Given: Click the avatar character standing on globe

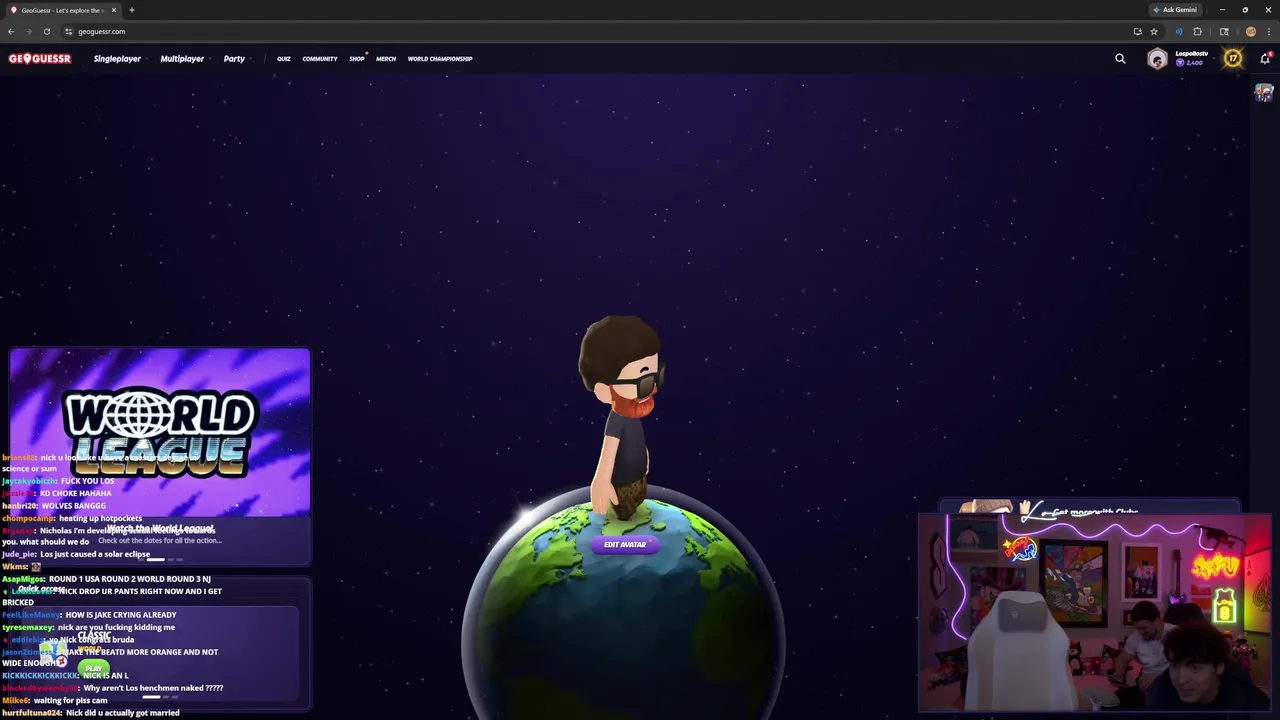Looking at the screenshot, I should (x=621, y=420).
